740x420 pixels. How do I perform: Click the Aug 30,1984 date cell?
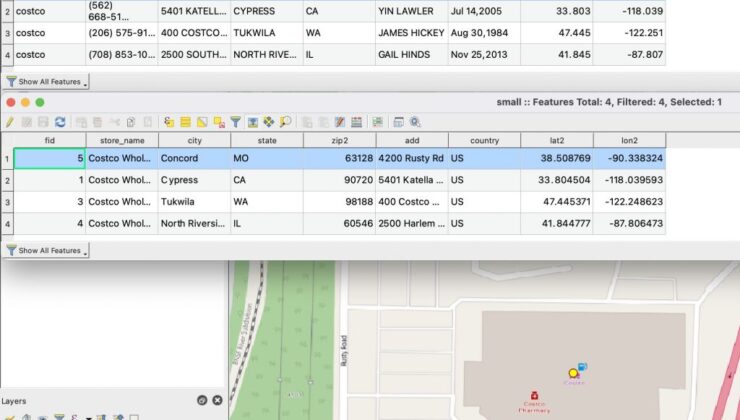click(485, 33)
